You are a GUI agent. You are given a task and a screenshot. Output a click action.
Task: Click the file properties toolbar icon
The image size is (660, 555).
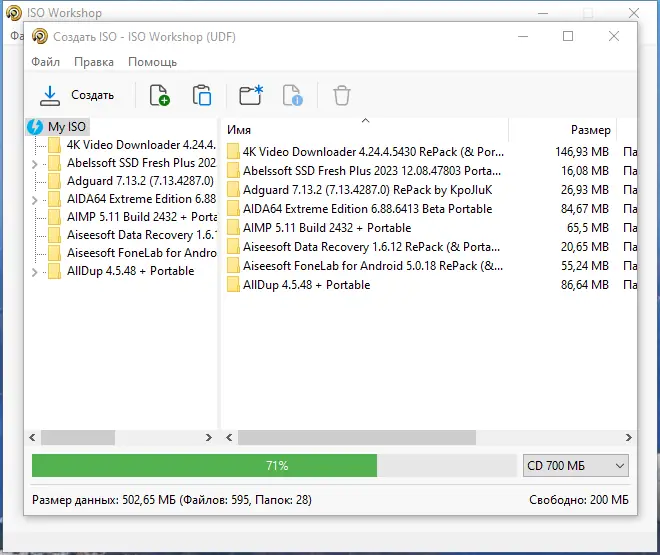click(x=293, y=95)
